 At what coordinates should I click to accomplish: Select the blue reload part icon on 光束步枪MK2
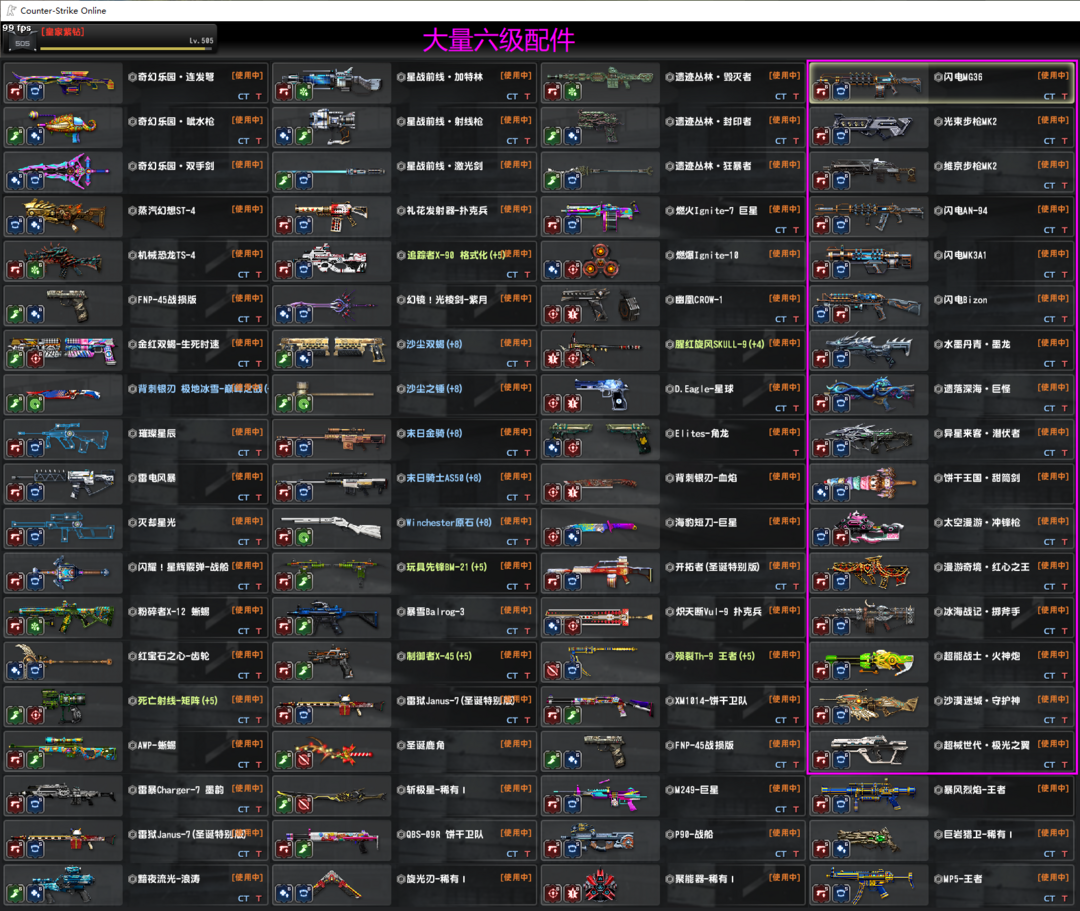841,136
